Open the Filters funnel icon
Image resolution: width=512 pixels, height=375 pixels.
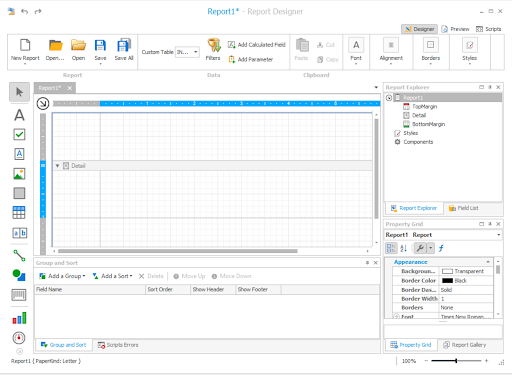tap(214, 45)
